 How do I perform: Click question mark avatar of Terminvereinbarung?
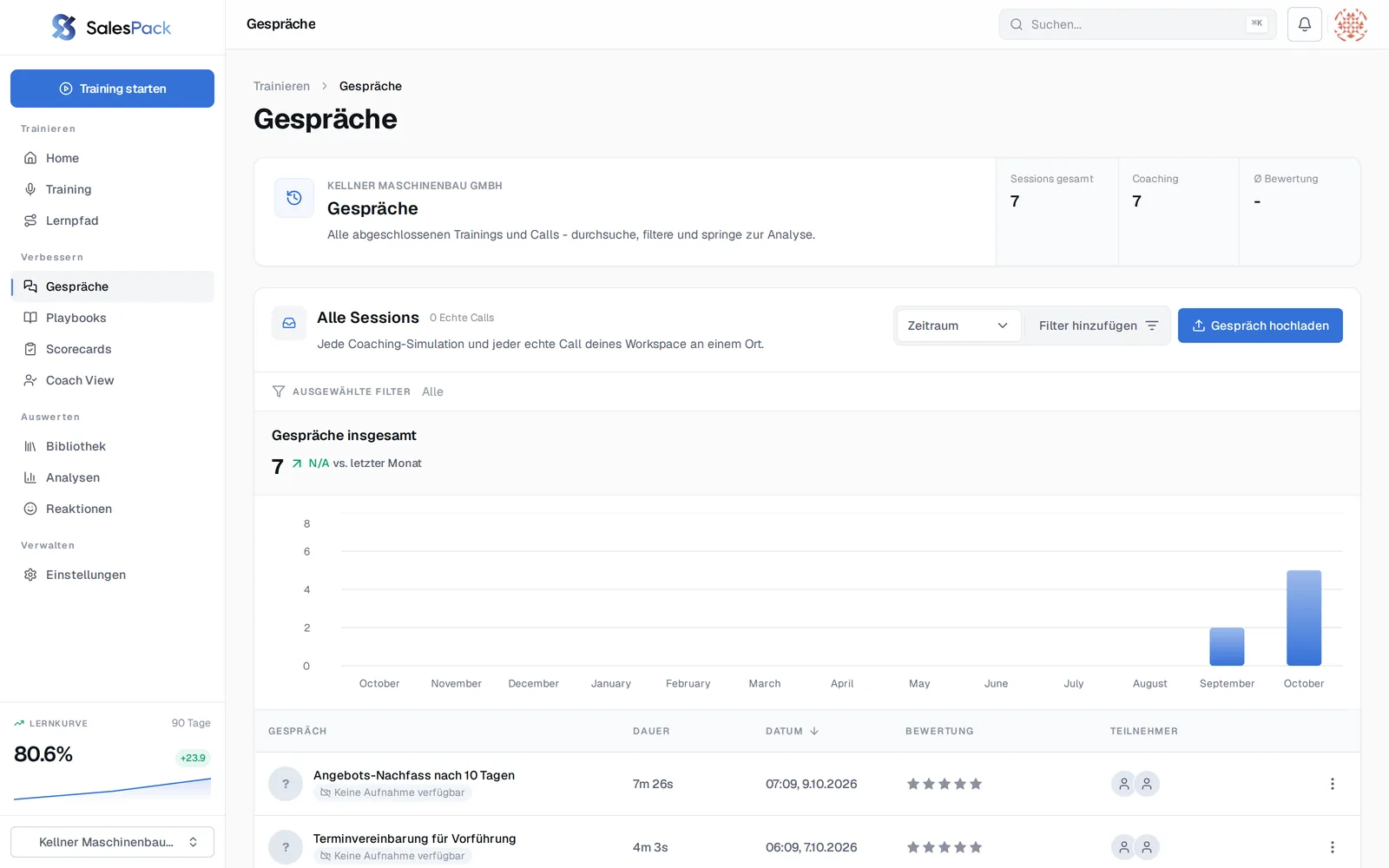point(286,847)
